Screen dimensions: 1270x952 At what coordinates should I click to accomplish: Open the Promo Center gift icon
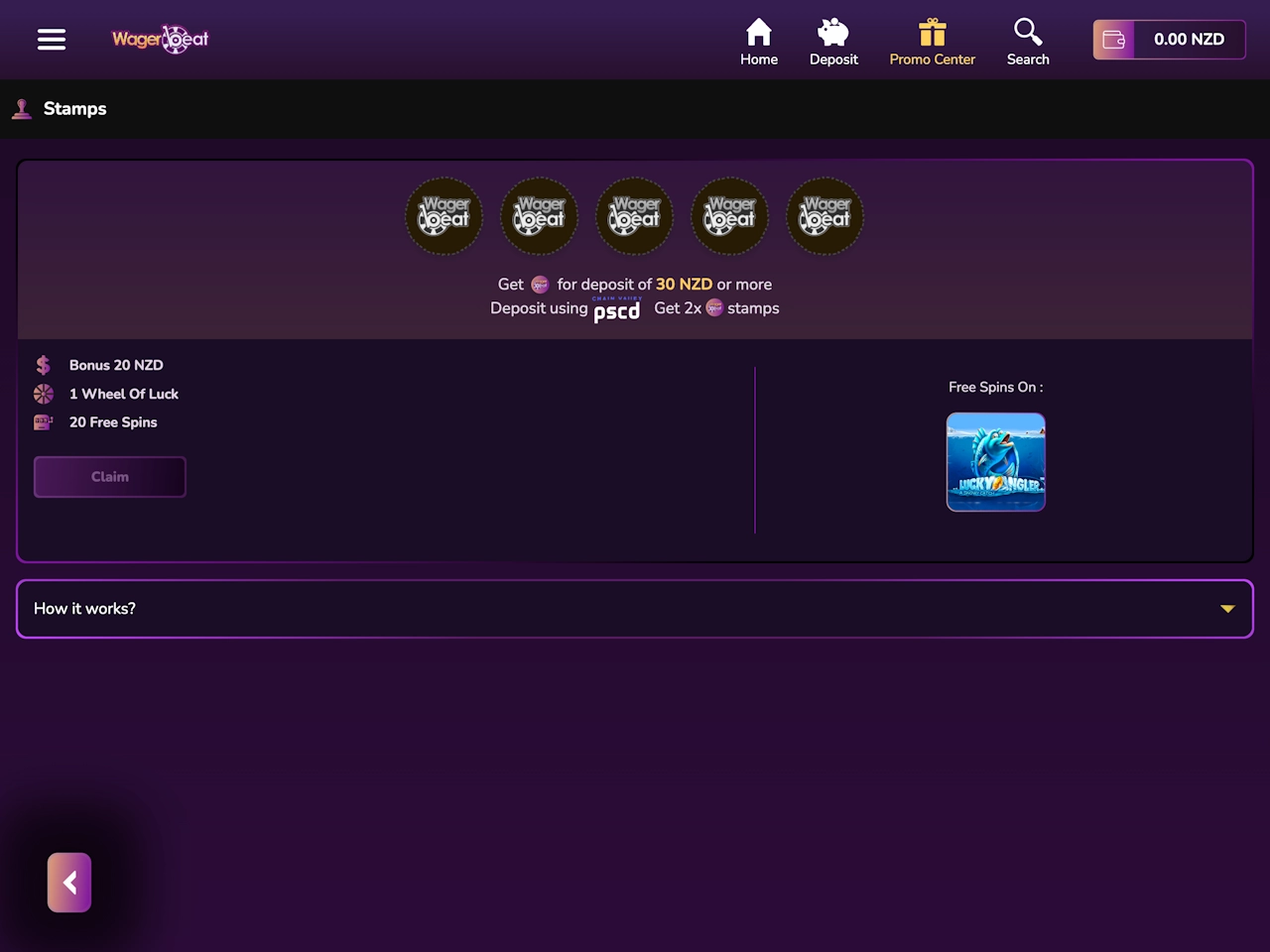point(932,34)
